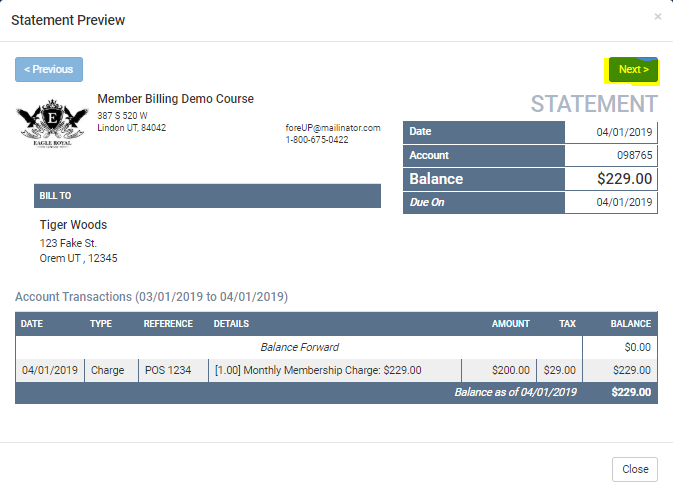Select the account number 098765
This screenshot has width=673, height=492.
point(634,156)
